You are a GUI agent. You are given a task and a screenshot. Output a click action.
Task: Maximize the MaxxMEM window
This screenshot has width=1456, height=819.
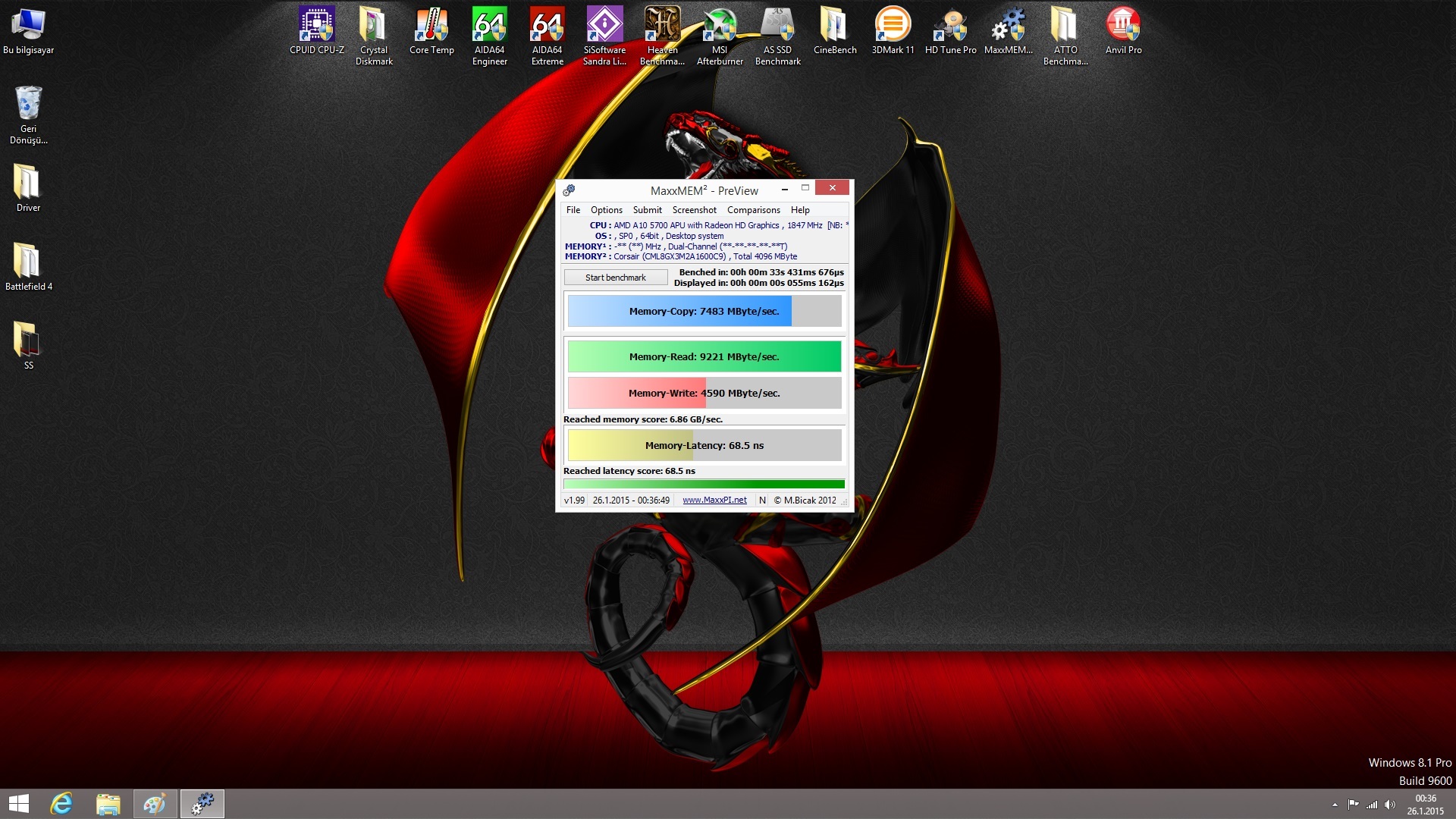805,188
